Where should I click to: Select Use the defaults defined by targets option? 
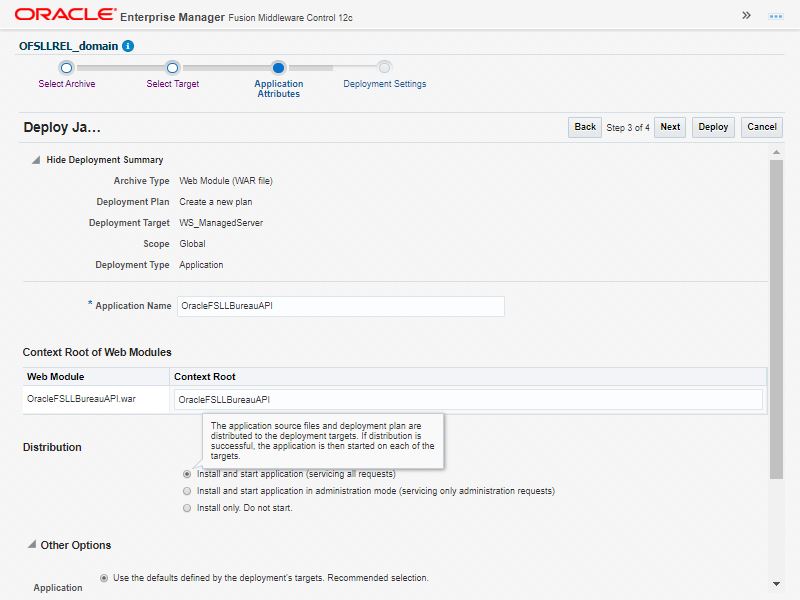pyautogui.click(x=104, y=578)
